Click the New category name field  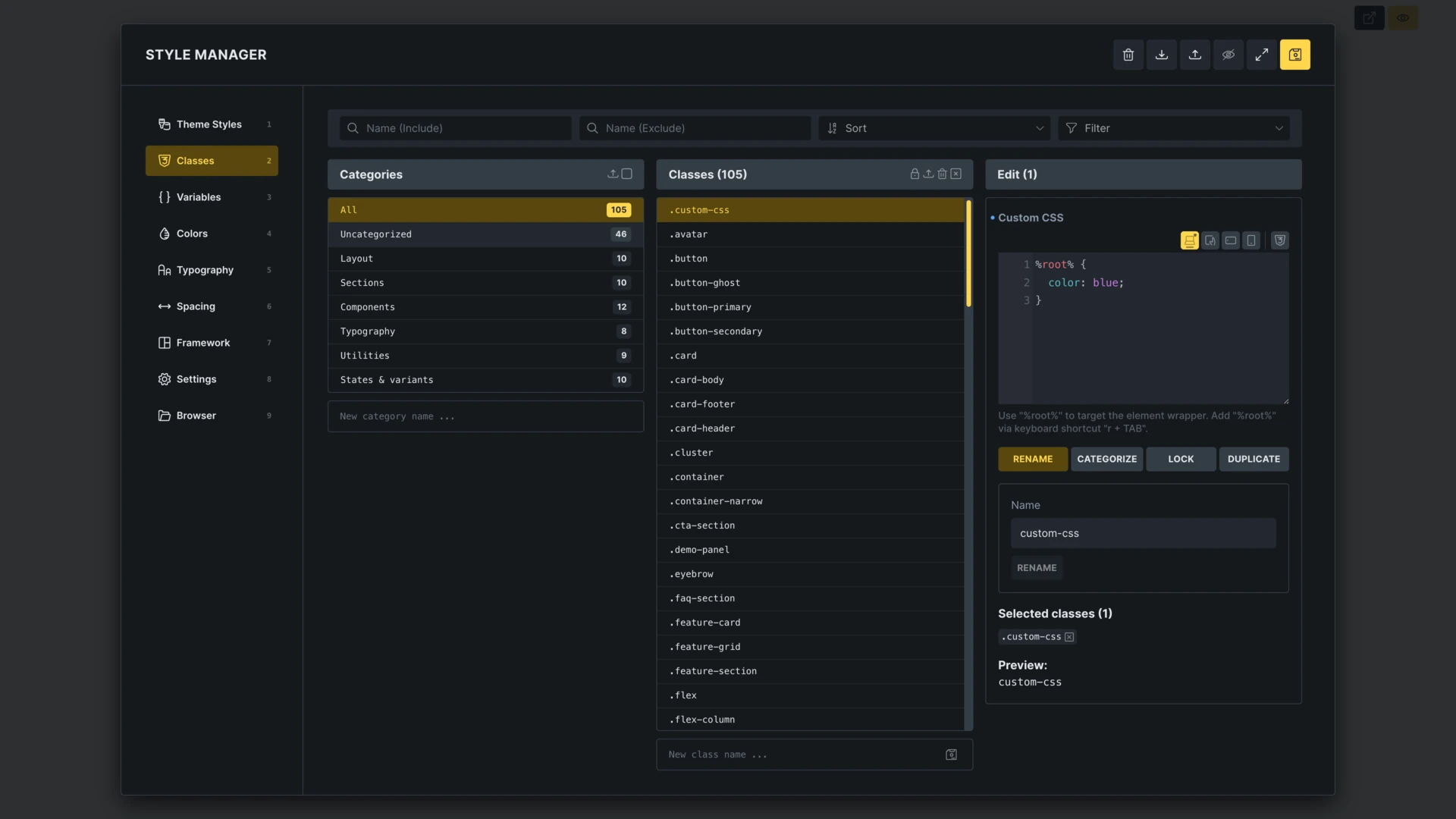[485, 416]
